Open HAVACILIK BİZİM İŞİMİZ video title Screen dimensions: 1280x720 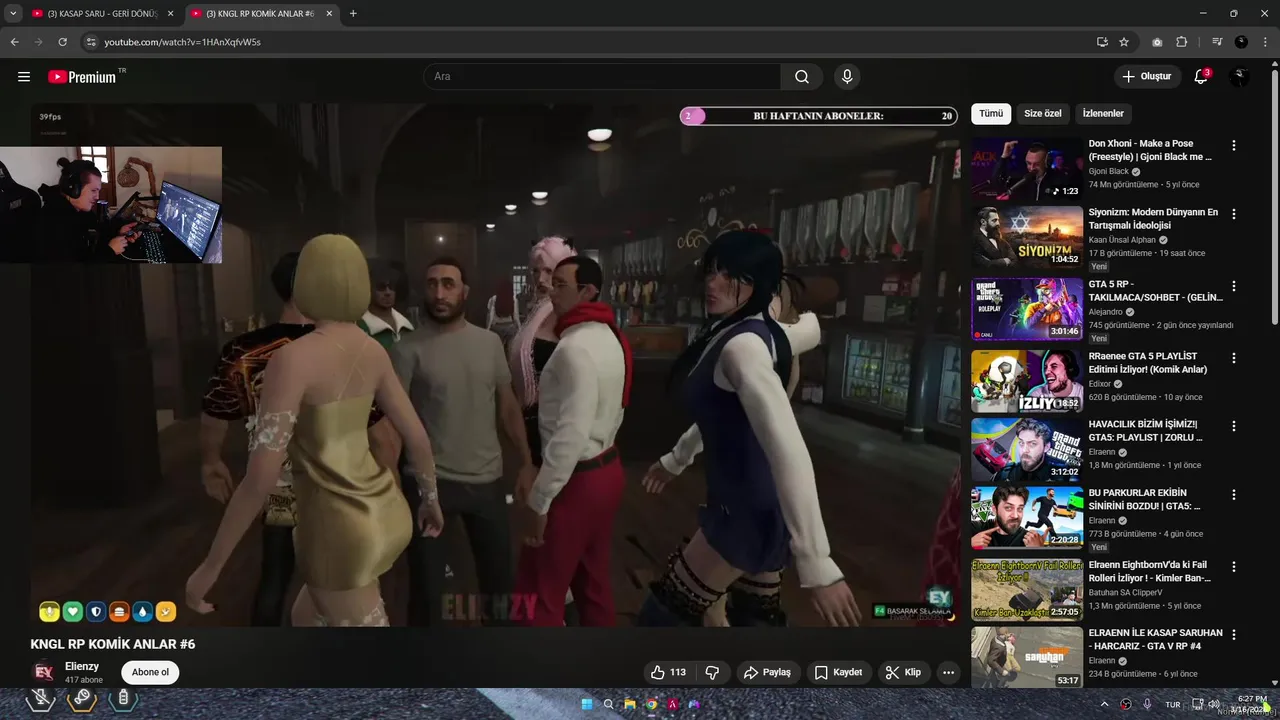click(x=1146, y=431)
